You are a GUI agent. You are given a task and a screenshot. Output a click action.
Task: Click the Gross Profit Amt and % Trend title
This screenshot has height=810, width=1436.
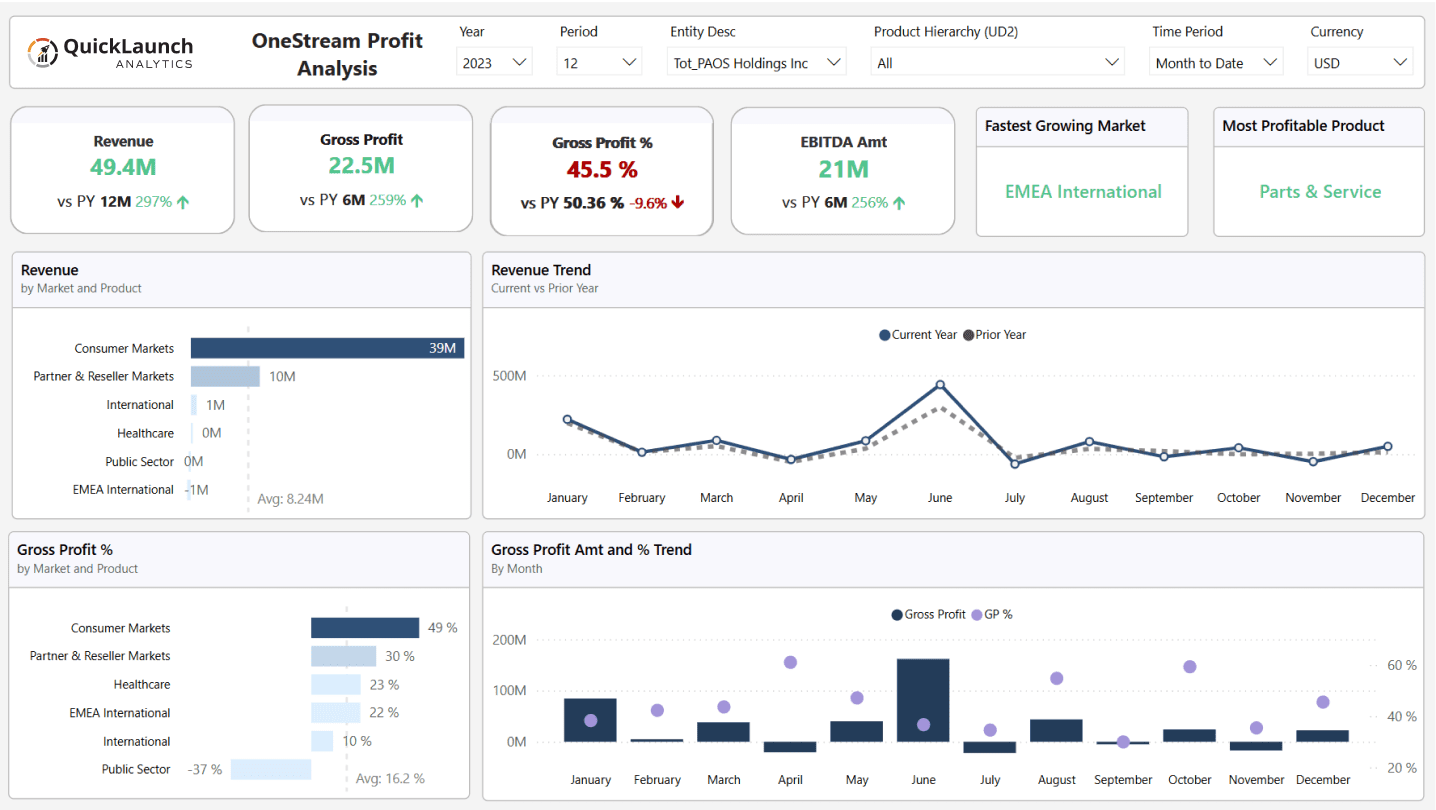591,549
